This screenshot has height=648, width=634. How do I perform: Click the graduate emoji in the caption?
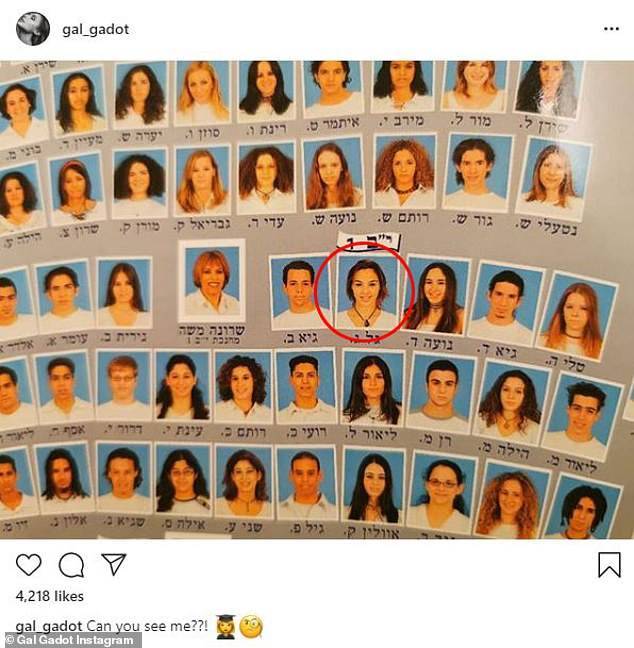pos(226,627)
